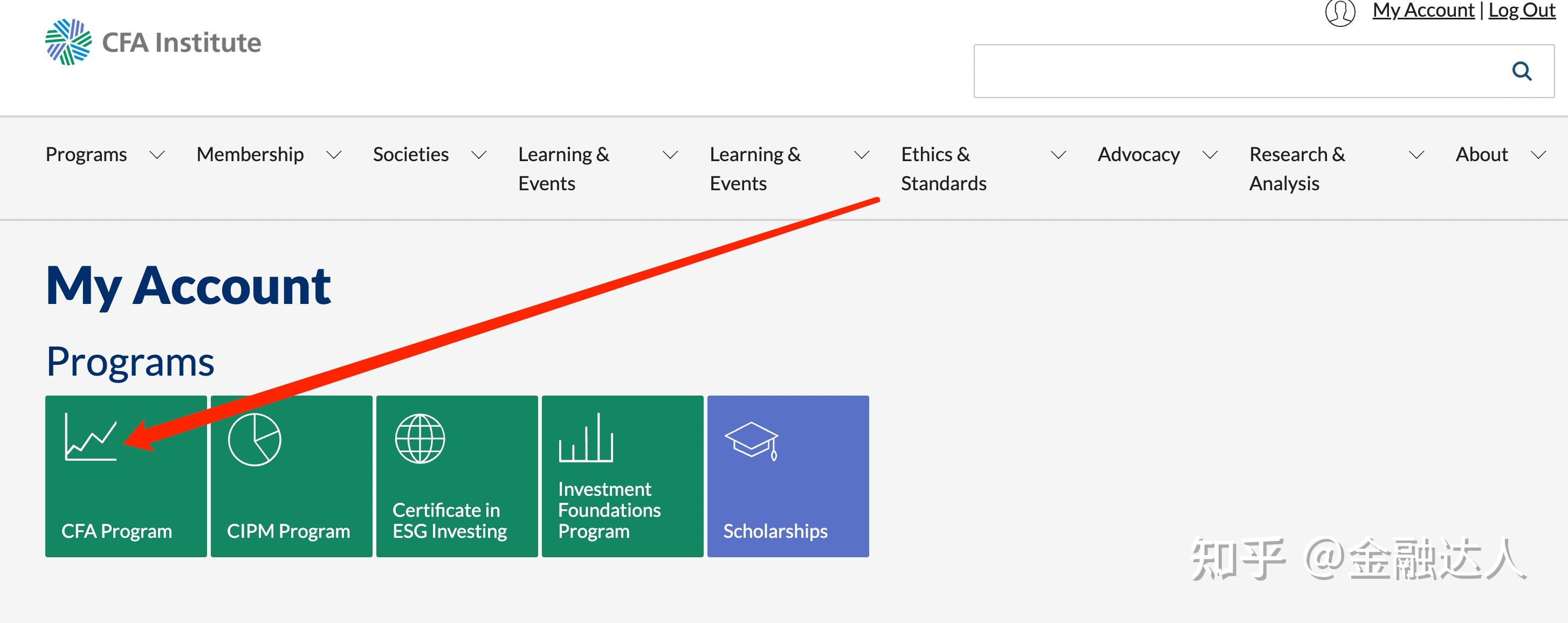1568x623 pixels.
Task: Click the magnifying glass search icon
Action: [x=1521, y=71]
